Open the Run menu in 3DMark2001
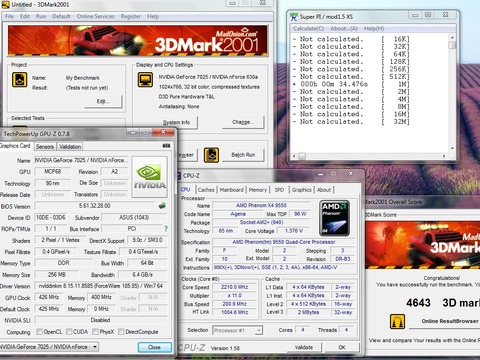Screen dimensions: 480x360 click(41, 16)
